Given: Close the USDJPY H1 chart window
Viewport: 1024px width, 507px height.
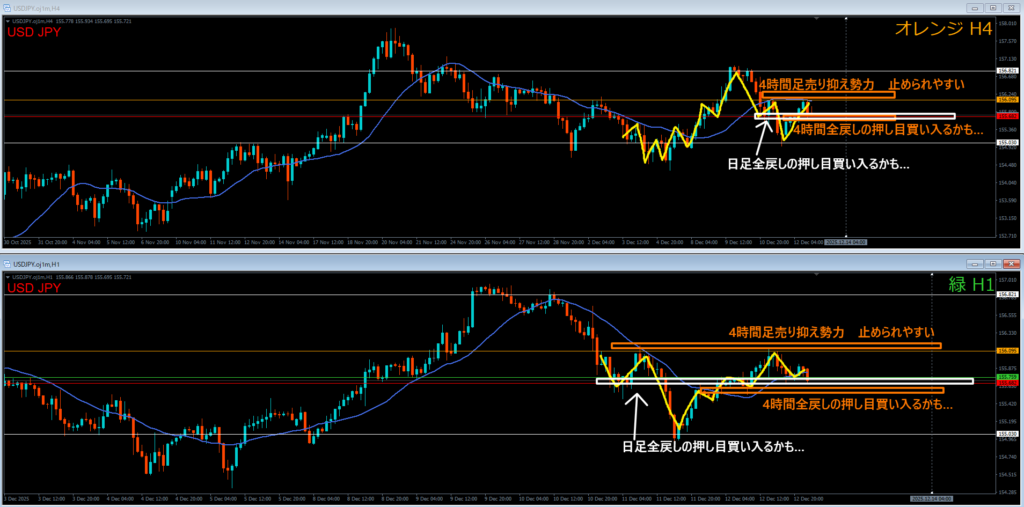Looking at the screenshot, I should point(1012,263).
